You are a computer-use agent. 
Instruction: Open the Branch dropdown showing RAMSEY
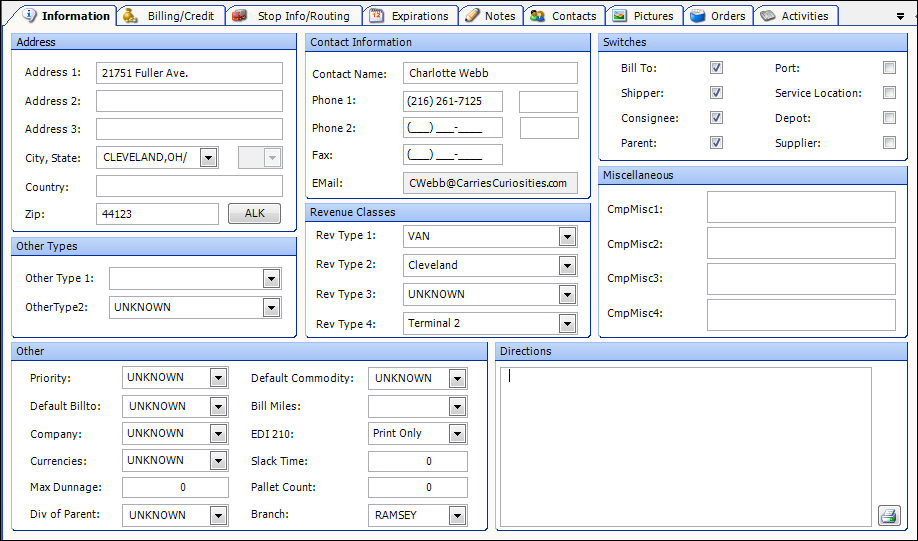457,516
